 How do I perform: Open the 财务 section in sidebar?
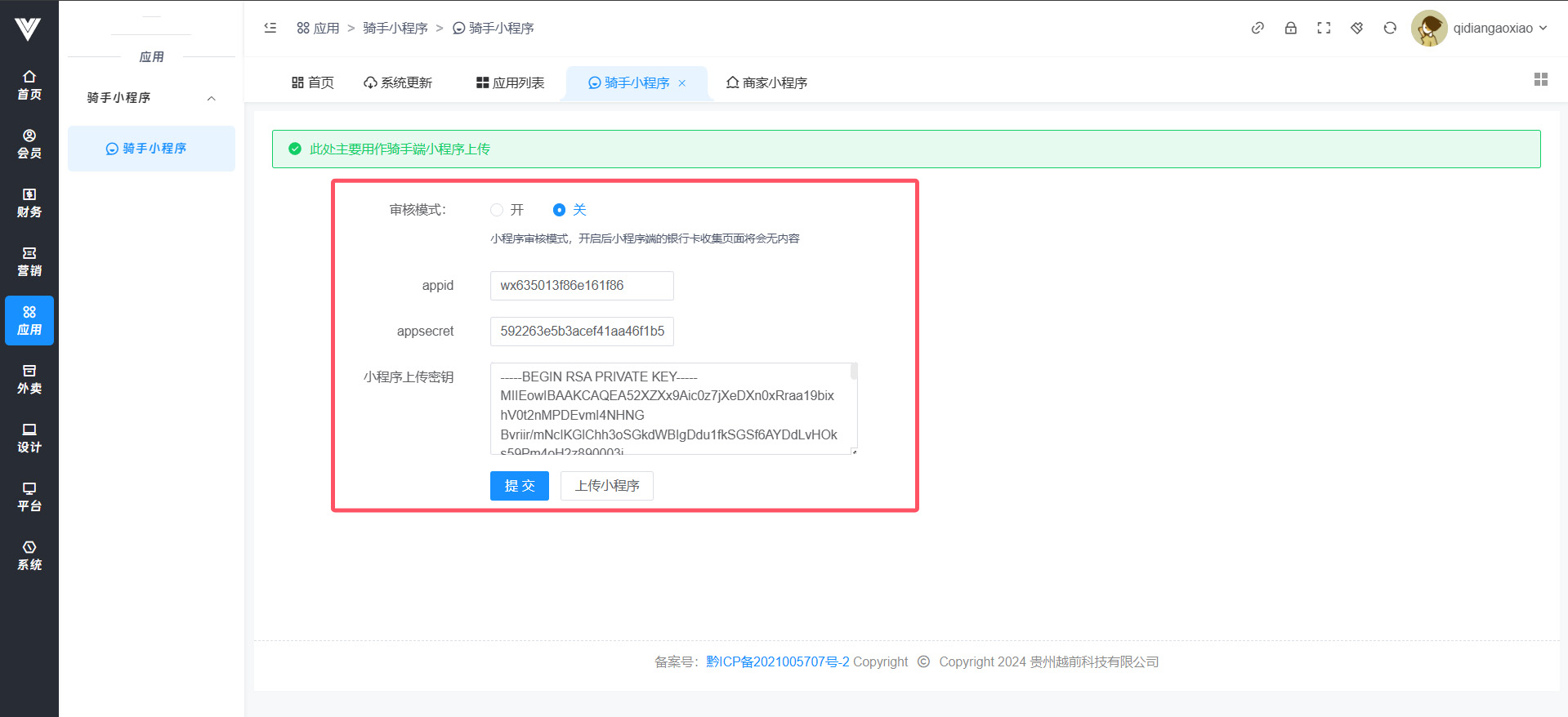coord(29,203)
